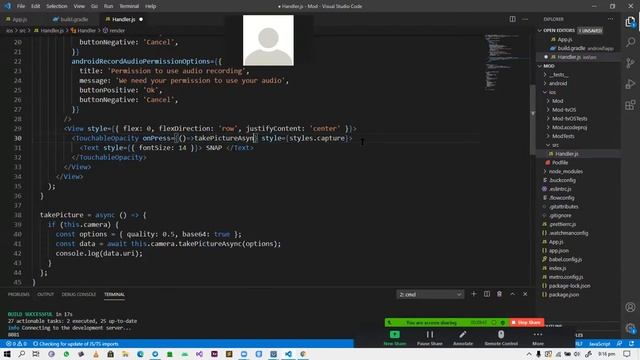Viewport: 640px width, 360px height.
Task: Click the feedback icon in status bar
Action: [620, 344]
